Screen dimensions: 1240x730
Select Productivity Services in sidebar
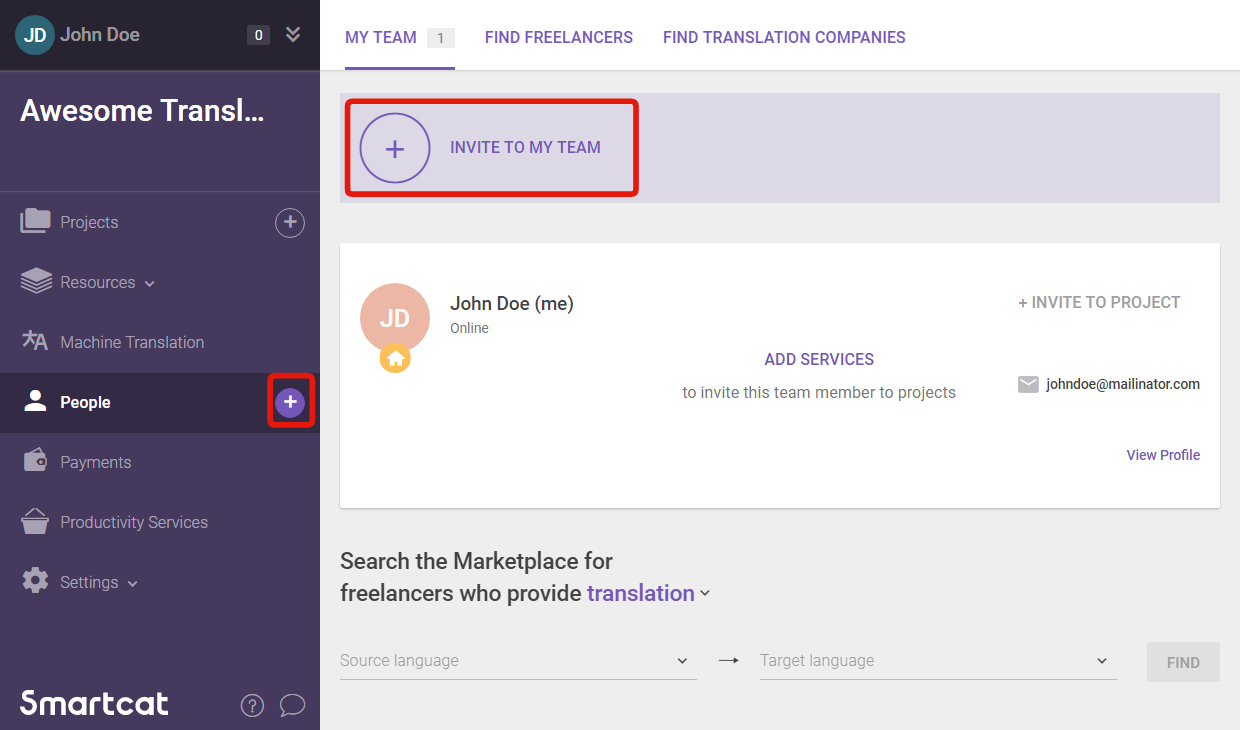tap(133, 521)
